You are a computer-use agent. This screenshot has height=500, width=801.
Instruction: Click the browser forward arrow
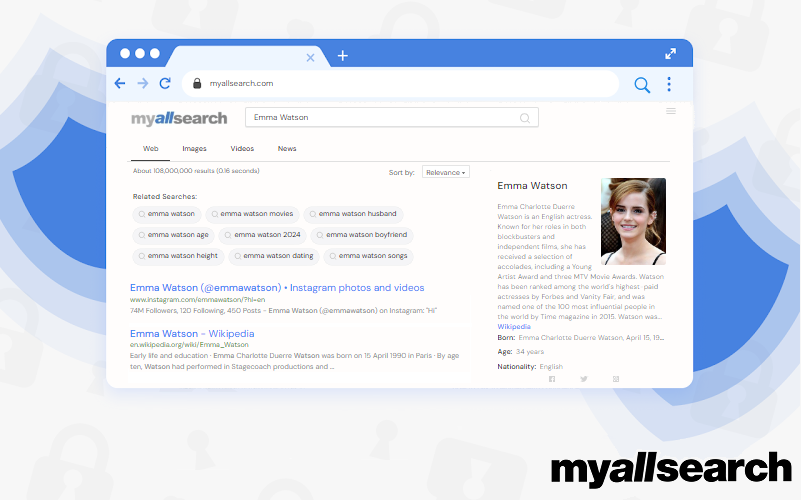(143, 83)
